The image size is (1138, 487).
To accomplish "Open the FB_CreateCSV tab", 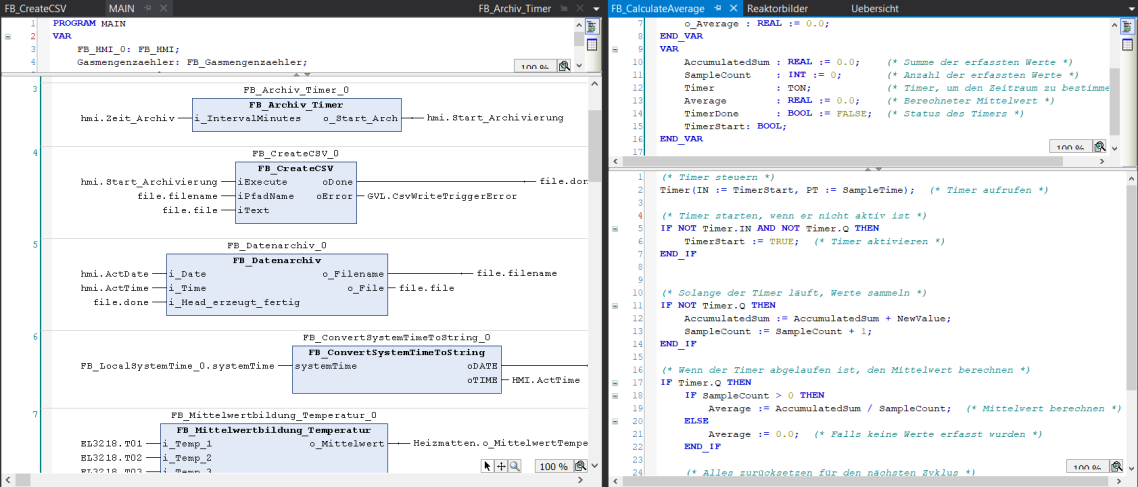I will 36,9.
